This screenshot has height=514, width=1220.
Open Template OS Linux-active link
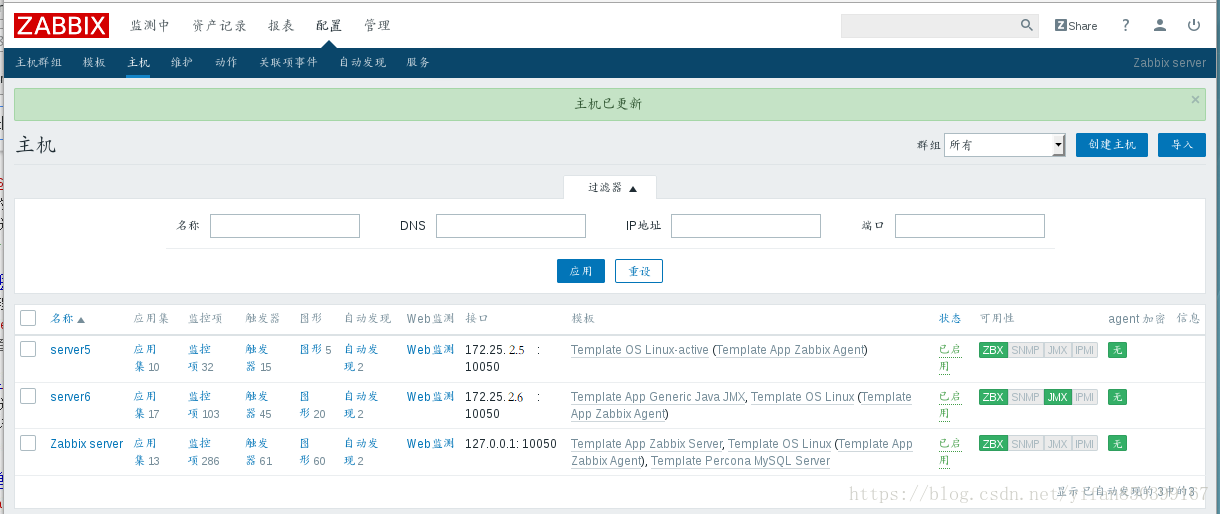pos(640,350)
